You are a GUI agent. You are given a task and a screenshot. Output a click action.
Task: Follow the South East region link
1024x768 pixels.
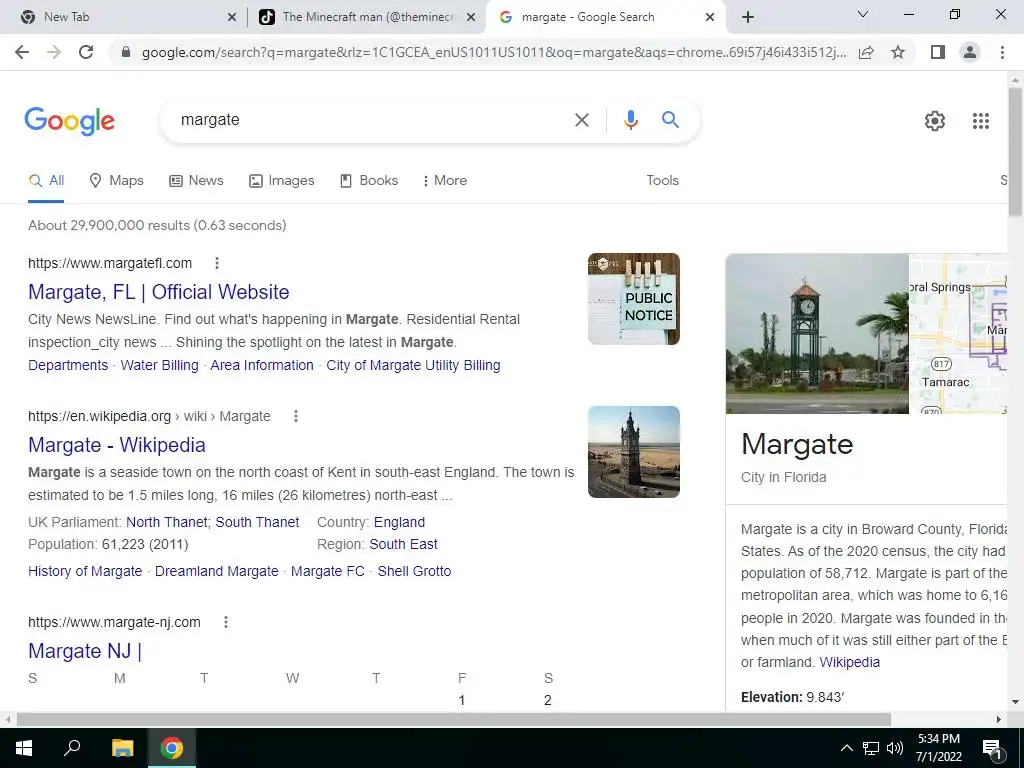pos(404,545)
